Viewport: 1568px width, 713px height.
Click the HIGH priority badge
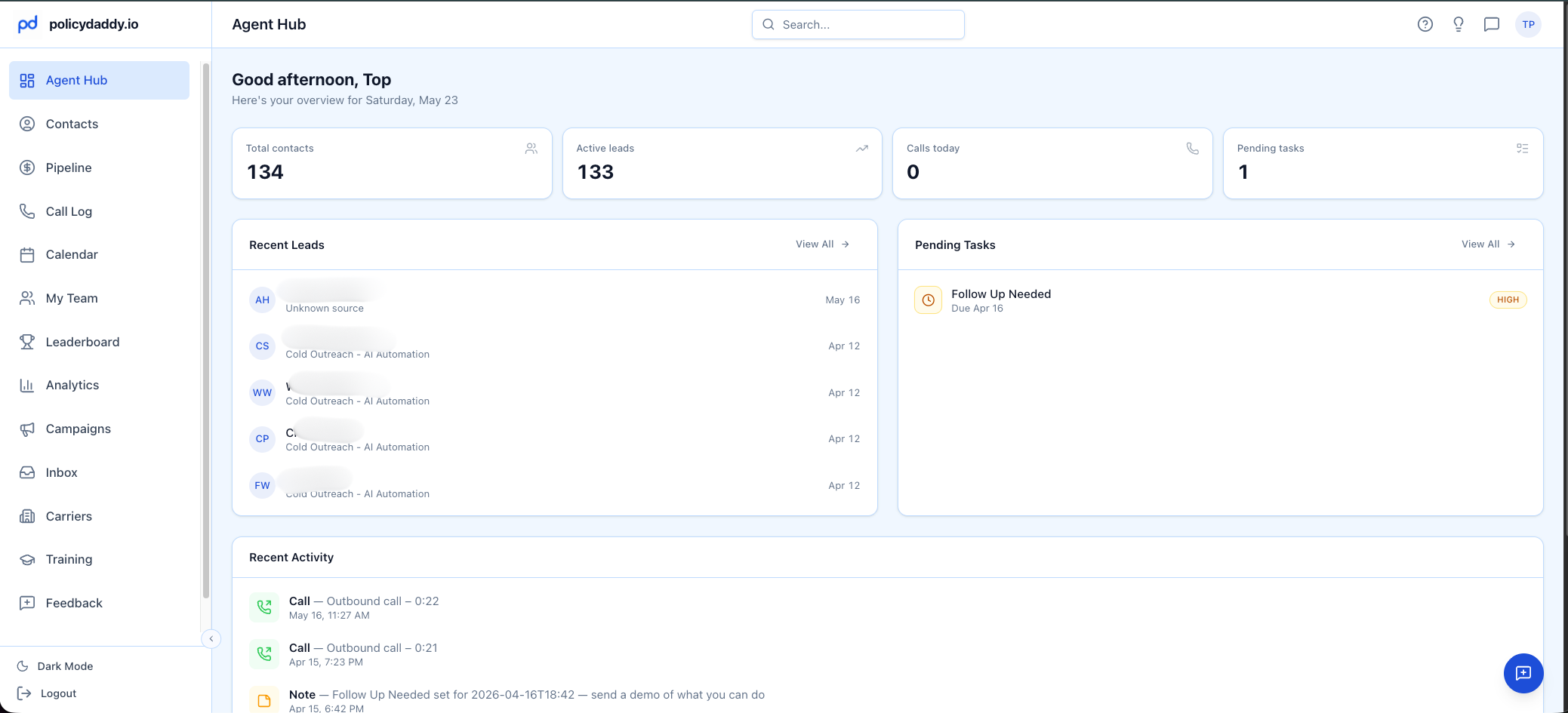pos(1508,300)
